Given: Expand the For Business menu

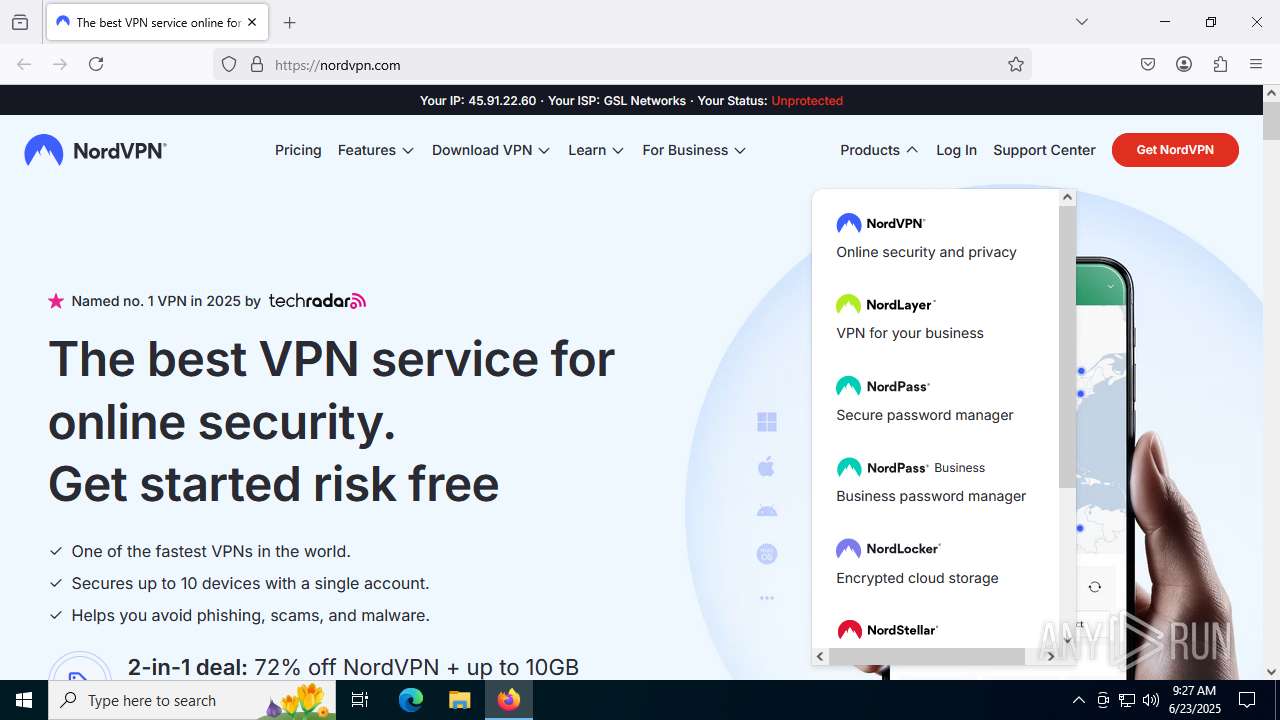Looking at the screenshot, I should click(694, 150).
